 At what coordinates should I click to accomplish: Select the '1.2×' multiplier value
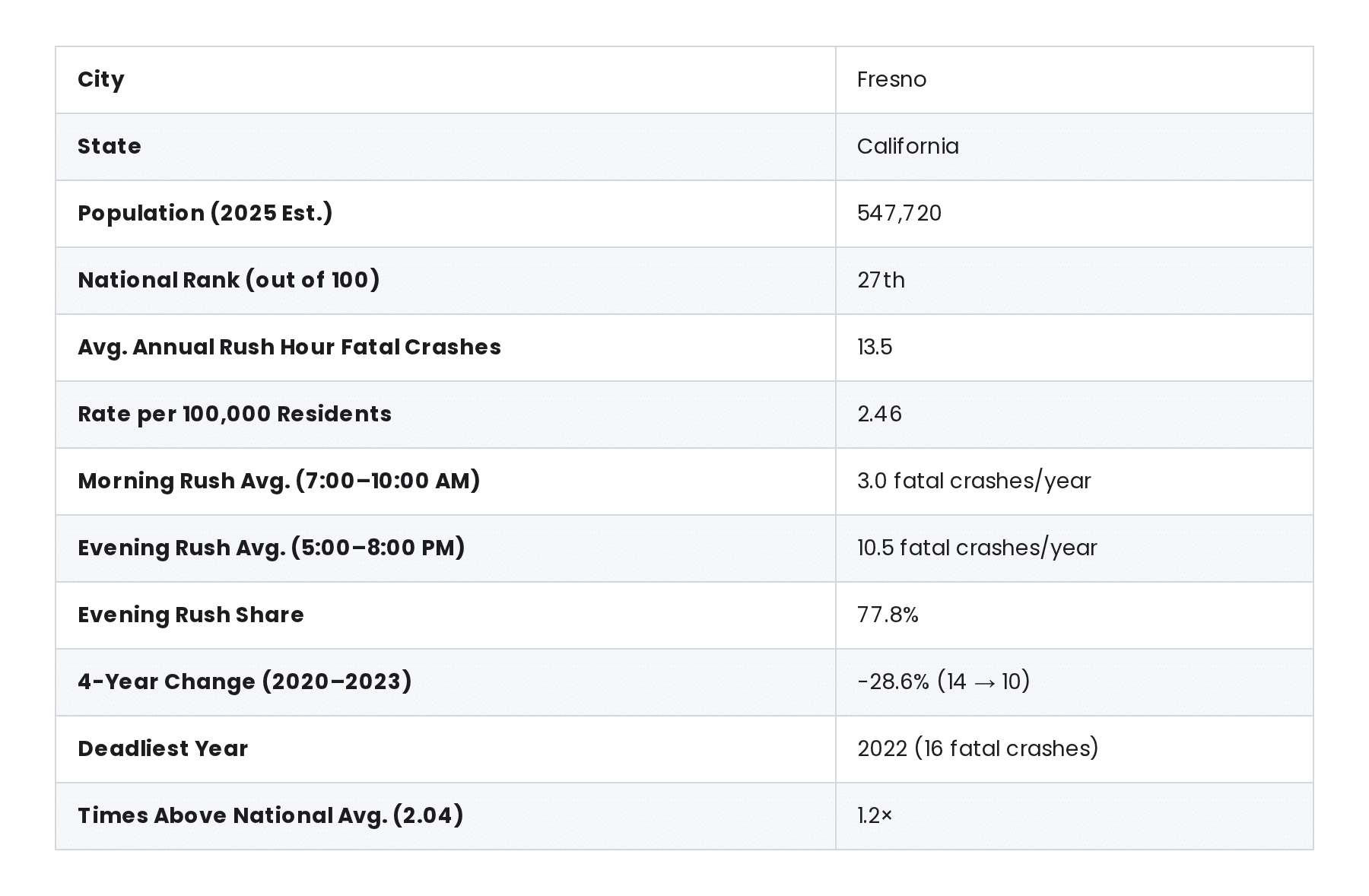click(x=875, y=816)
